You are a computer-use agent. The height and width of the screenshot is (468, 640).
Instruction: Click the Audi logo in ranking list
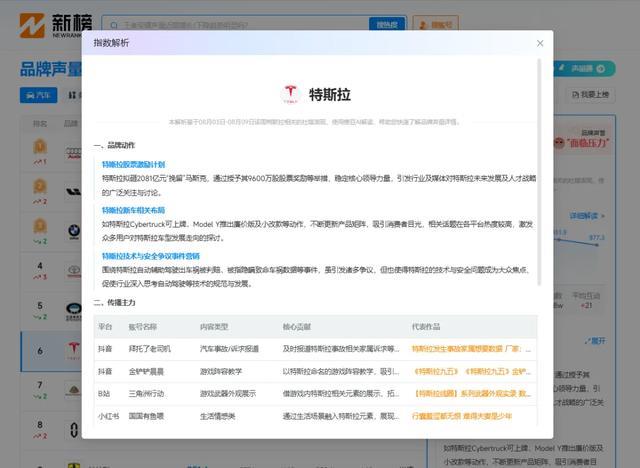coord(73,153)
